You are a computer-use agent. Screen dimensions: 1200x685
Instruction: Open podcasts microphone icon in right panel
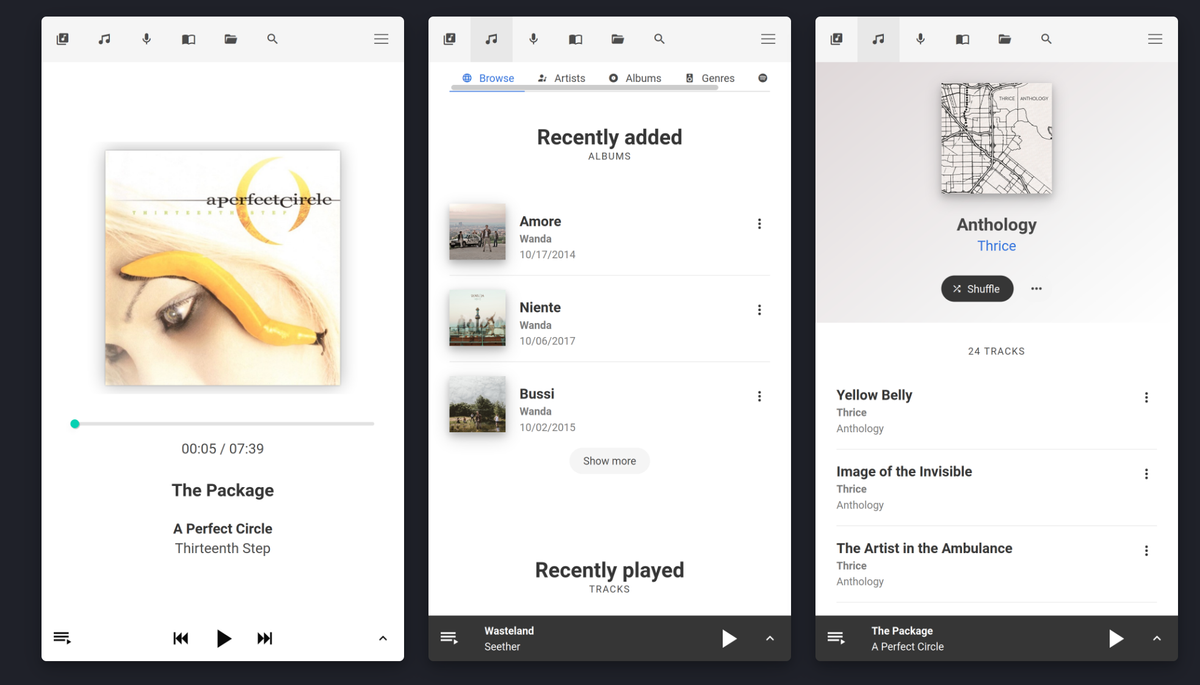tap(920, 39)
